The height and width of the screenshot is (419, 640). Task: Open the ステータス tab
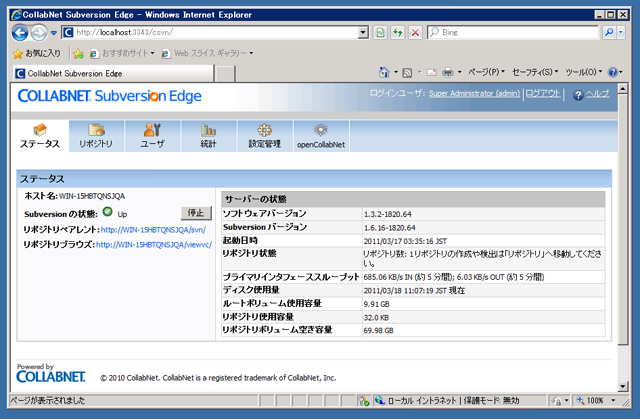[x=40, y=136]
